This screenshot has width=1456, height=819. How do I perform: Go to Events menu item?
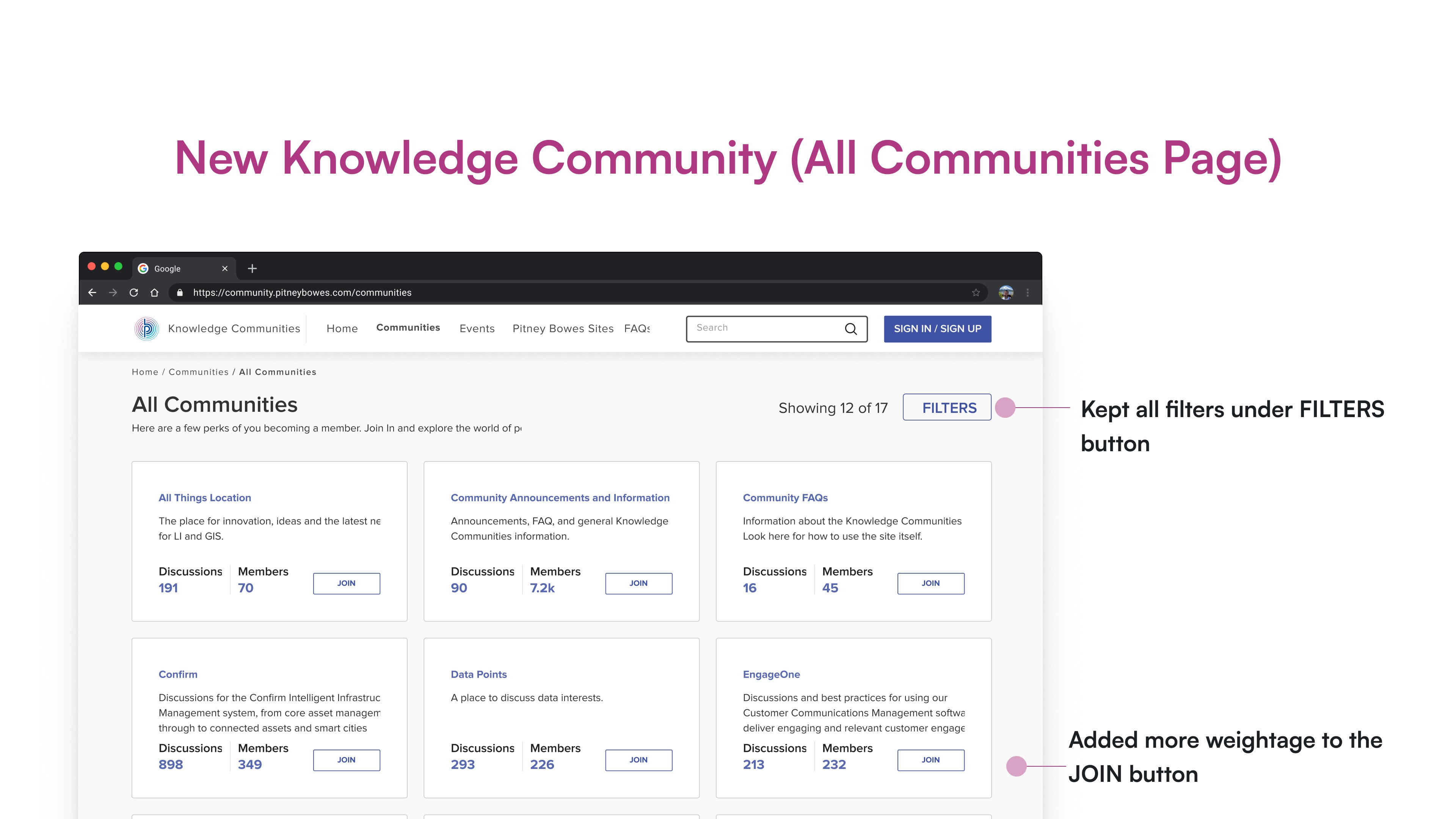coord(477,328)
